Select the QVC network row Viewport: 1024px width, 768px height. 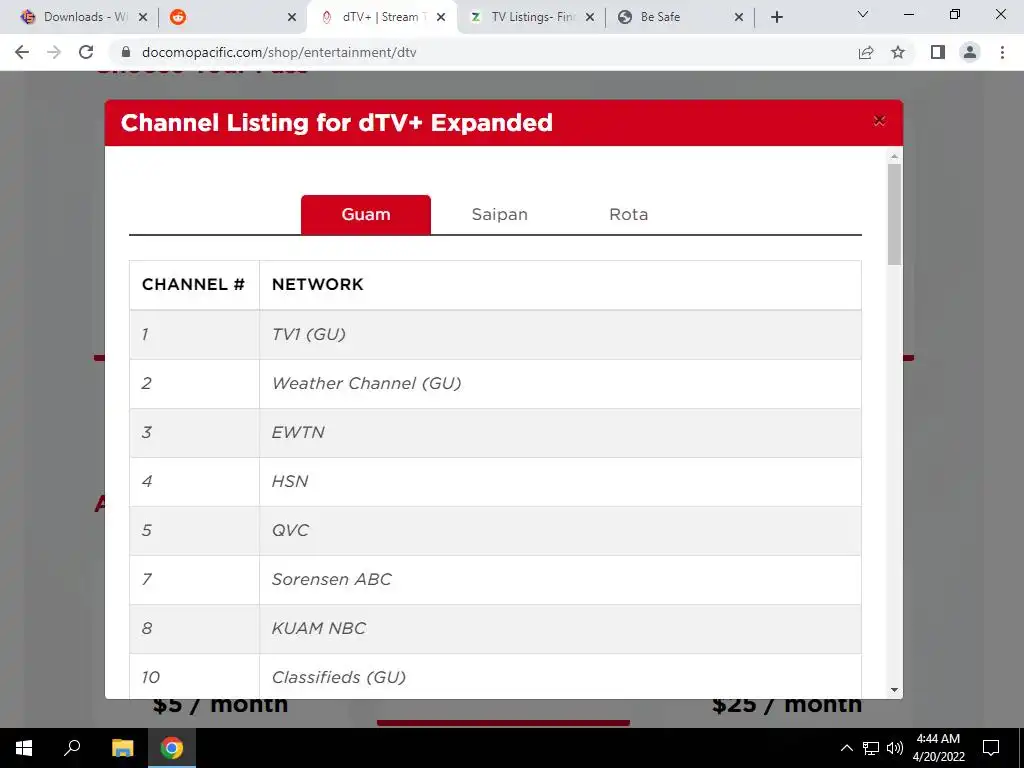tap(495, 530)
